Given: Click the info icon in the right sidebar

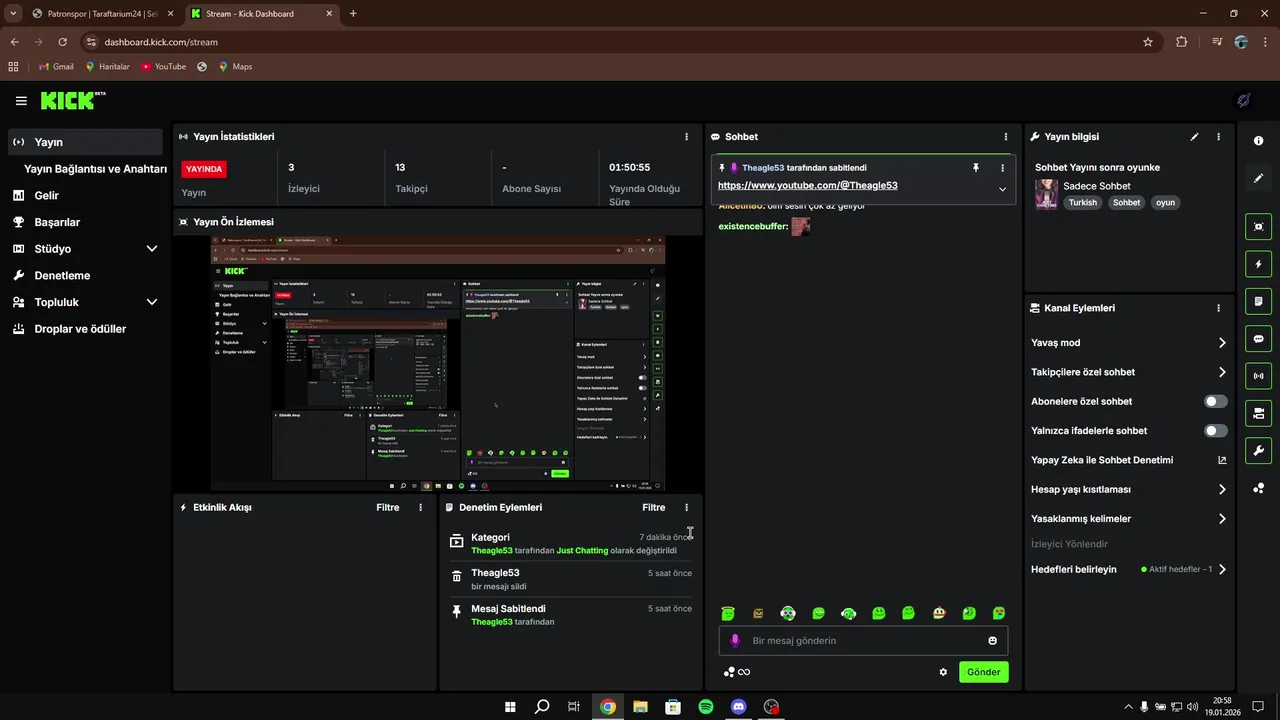Looking at the screenshot, I should click(1258, 141).
